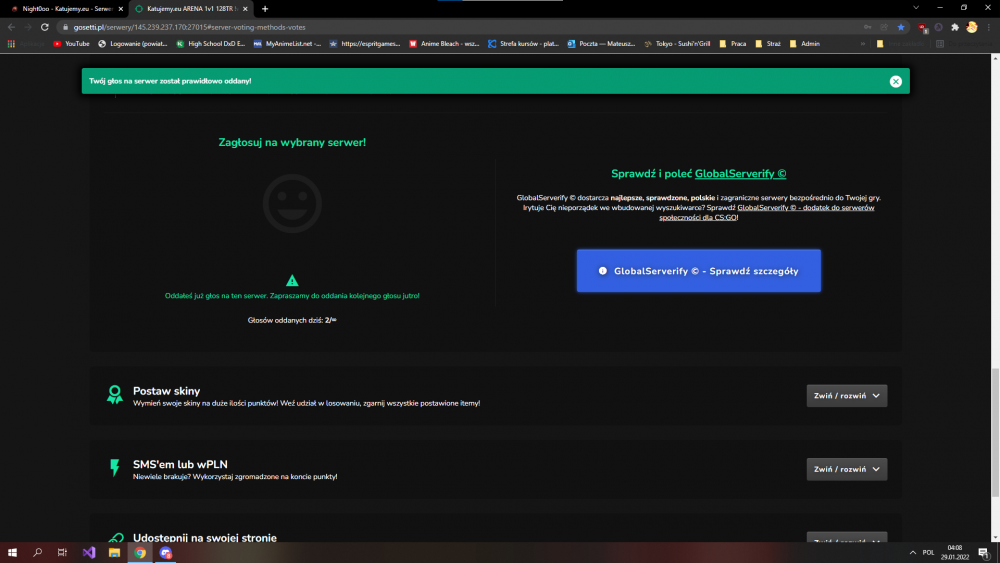The width and height of the screenshot is (1000, 563).
Task: Click the smiley face vote icon
Action: point(292,203)
